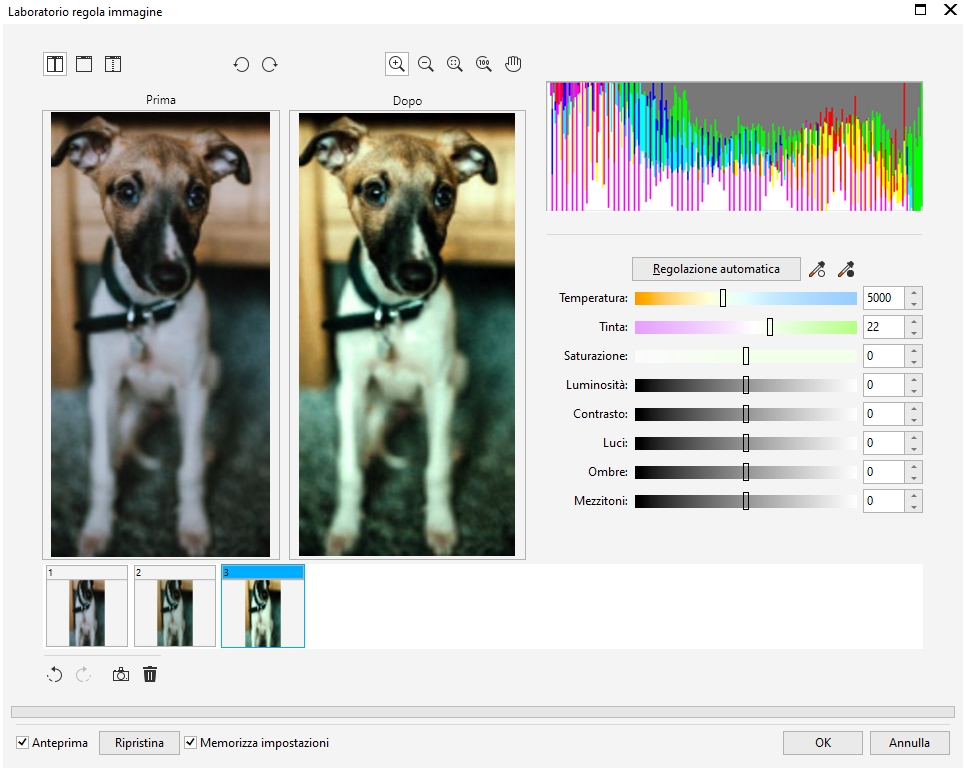Confirm changes with the OK button

[822, 743]
